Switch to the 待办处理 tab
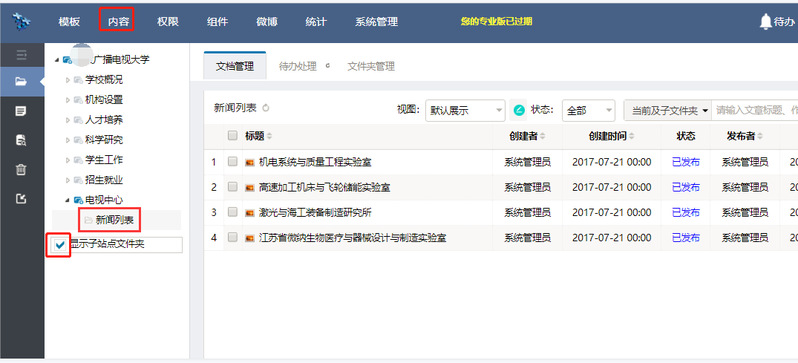This screenshot has width=798, height=363. (298, 66)
